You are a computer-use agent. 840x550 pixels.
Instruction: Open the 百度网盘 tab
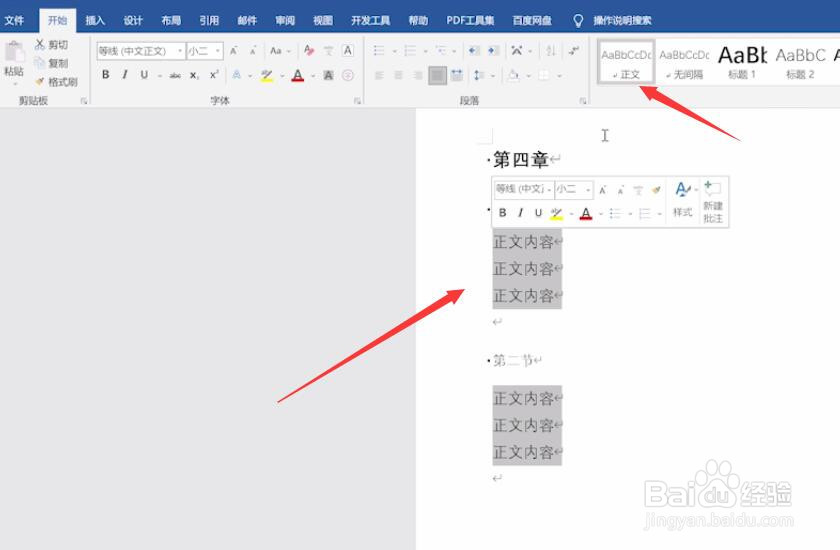tap(532, 21)
